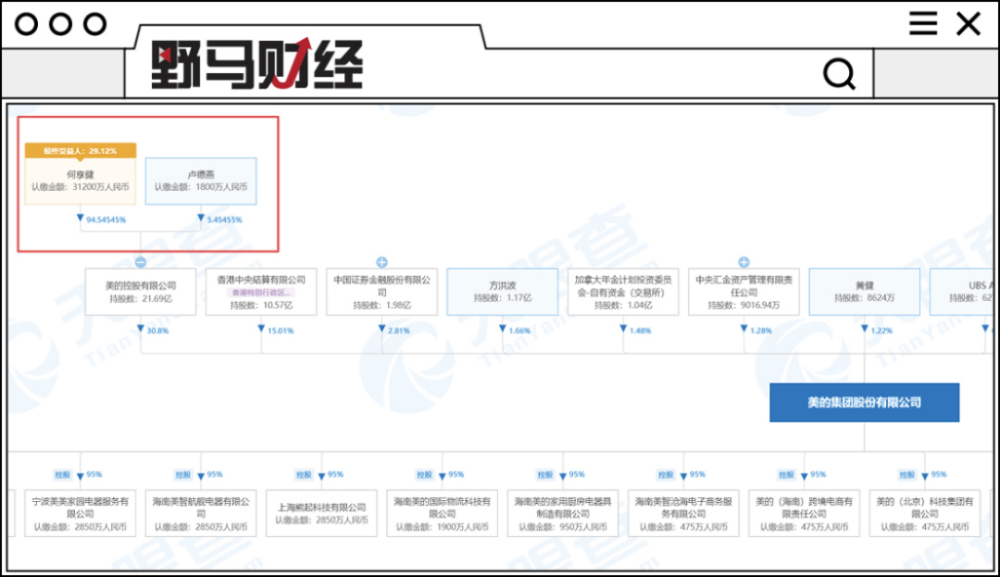Click 认缴金额 1900万人民币 under 海南美的国际物流科技
The width and height of the screenshot is (1000, 577).
442,527
